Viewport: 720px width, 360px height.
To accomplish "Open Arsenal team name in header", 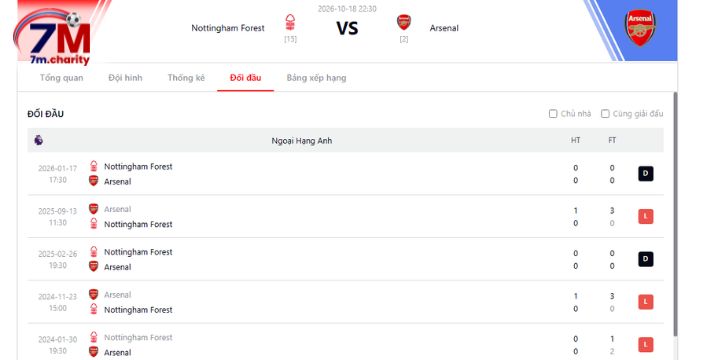I will pyautogui.click(x=444, y=28).
